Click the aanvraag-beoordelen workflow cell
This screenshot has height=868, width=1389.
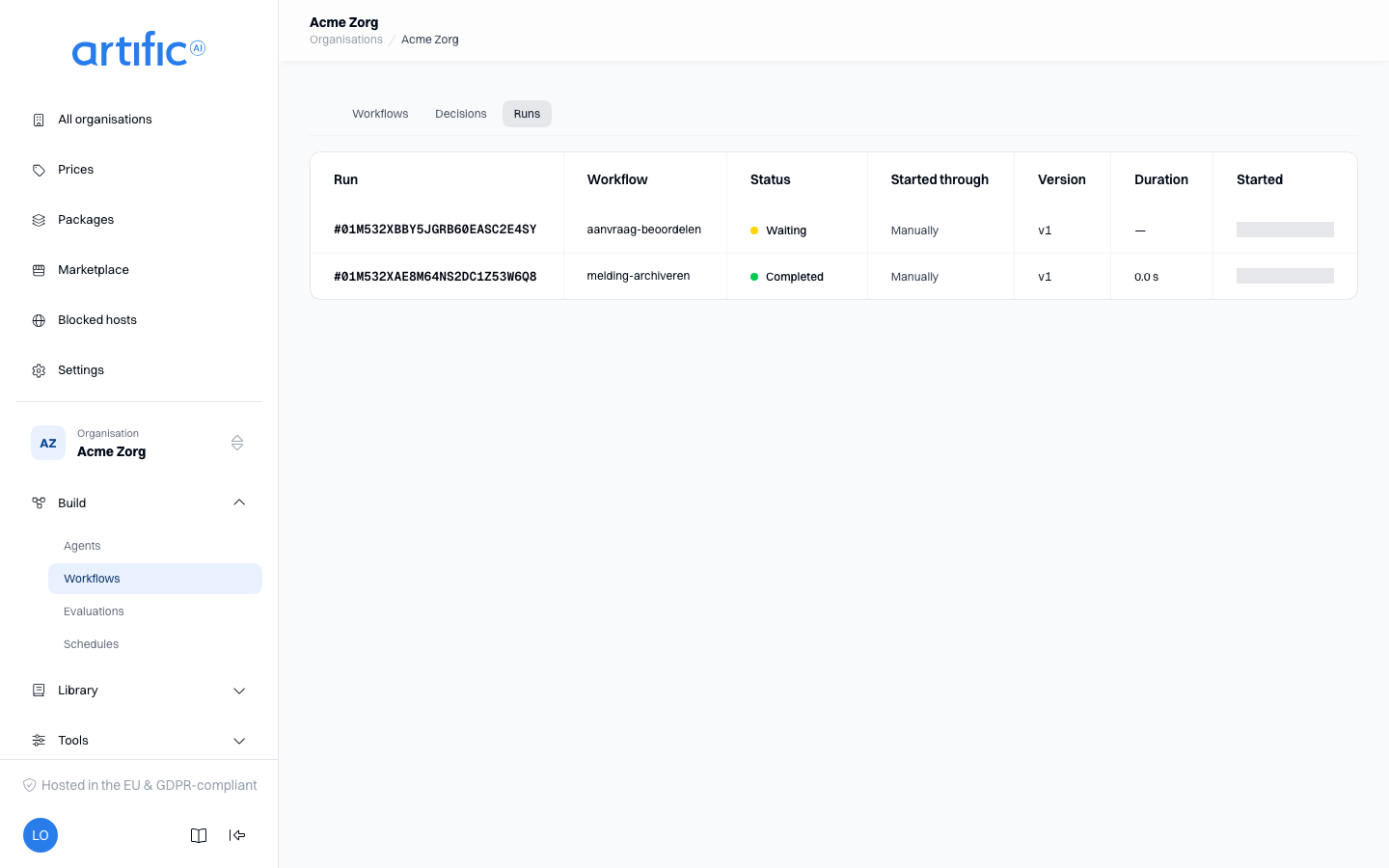tap(644, 230)
